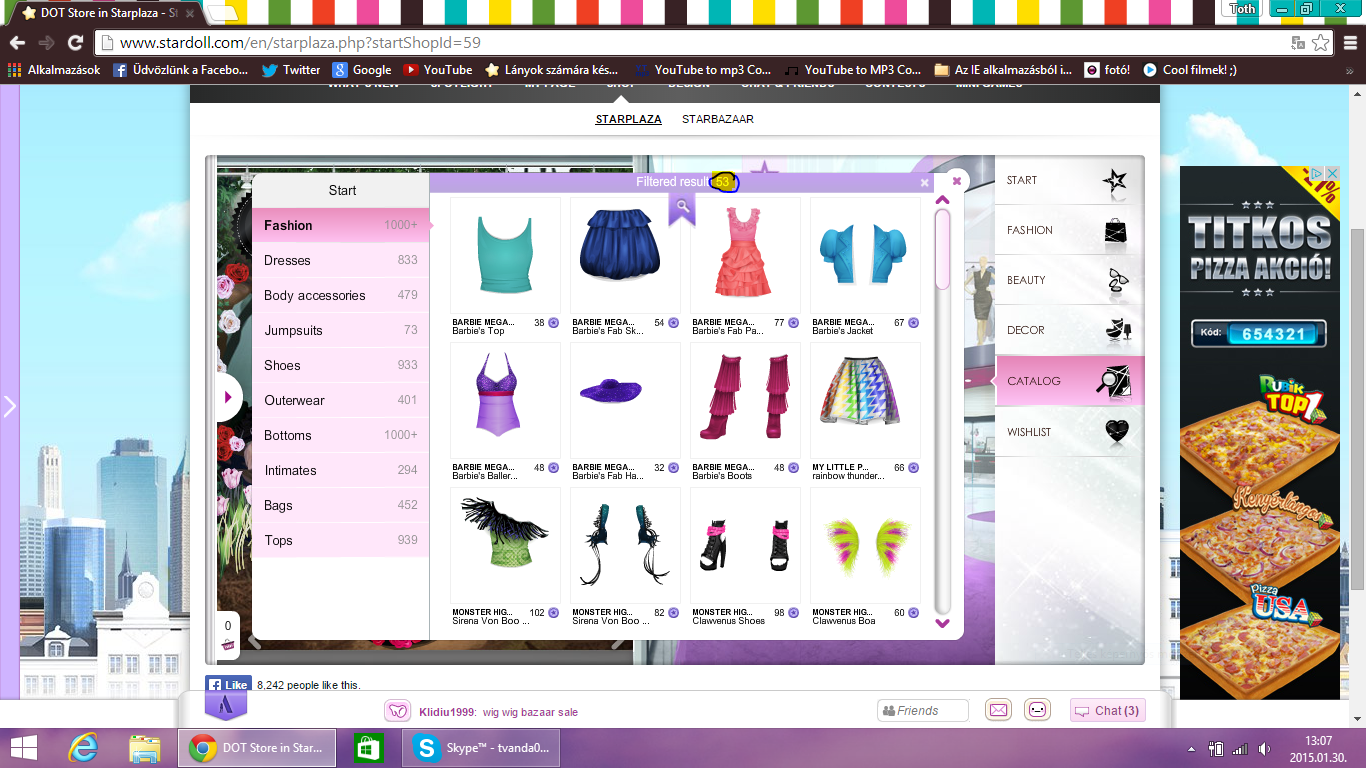This screenshot has width=1366, height=768.
Task: Bookmark page with star icon
Action: pyautogui.click(x=1321, y=43)
